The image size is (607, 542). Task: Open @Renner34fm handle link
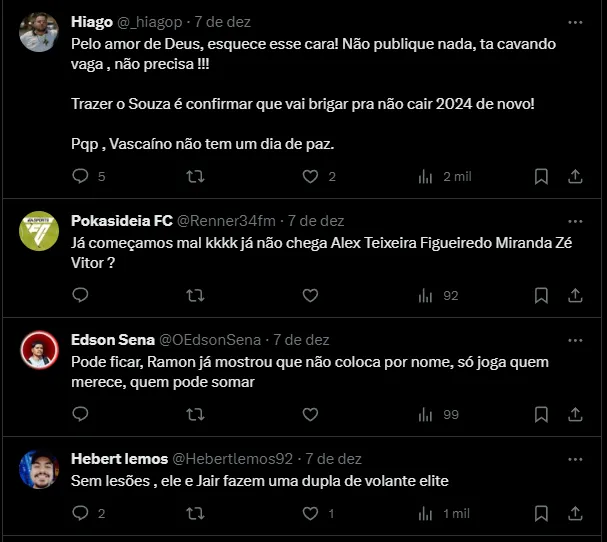pyautogui.click(x=226, y=221)
